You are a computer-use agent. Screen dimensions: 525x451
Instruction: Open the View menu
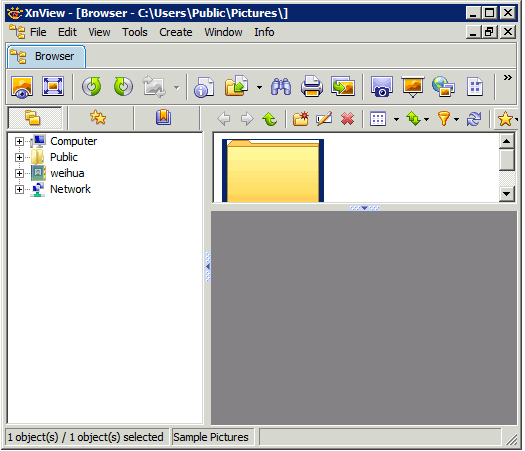pos(99,32)
